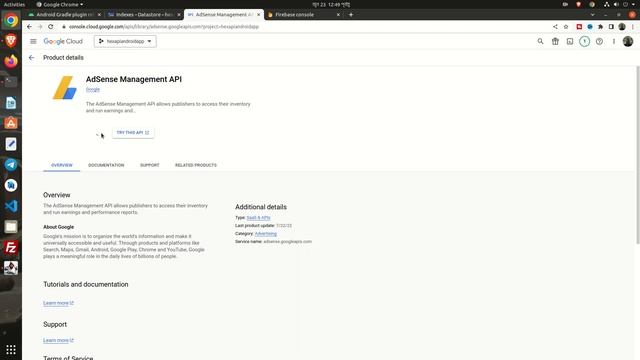The height and width of the screenshot is (360, 640).
Task: Close the Android Gradle plugin tab
Action: coord(99,15)
